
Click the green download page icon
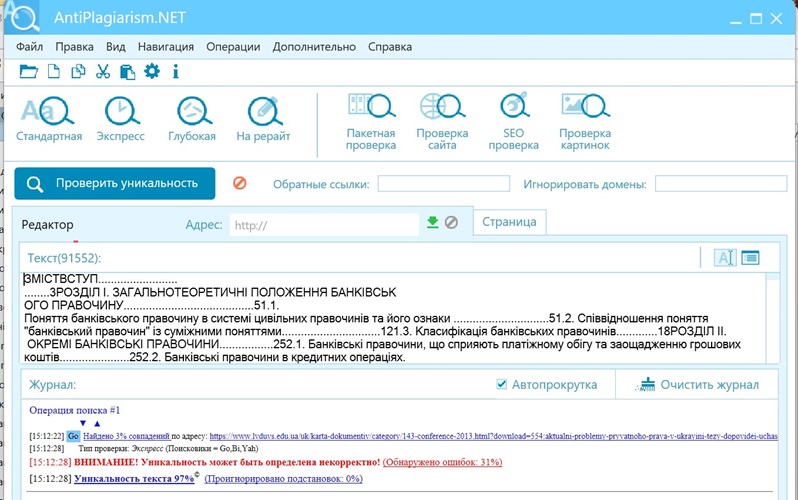click(433, 222)
